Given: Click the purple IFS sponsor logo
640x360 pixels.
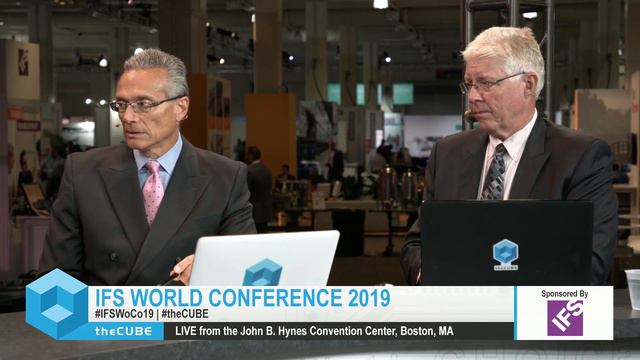Looking at the screenshot, I should pyautogui.click(x=565, y=318).
